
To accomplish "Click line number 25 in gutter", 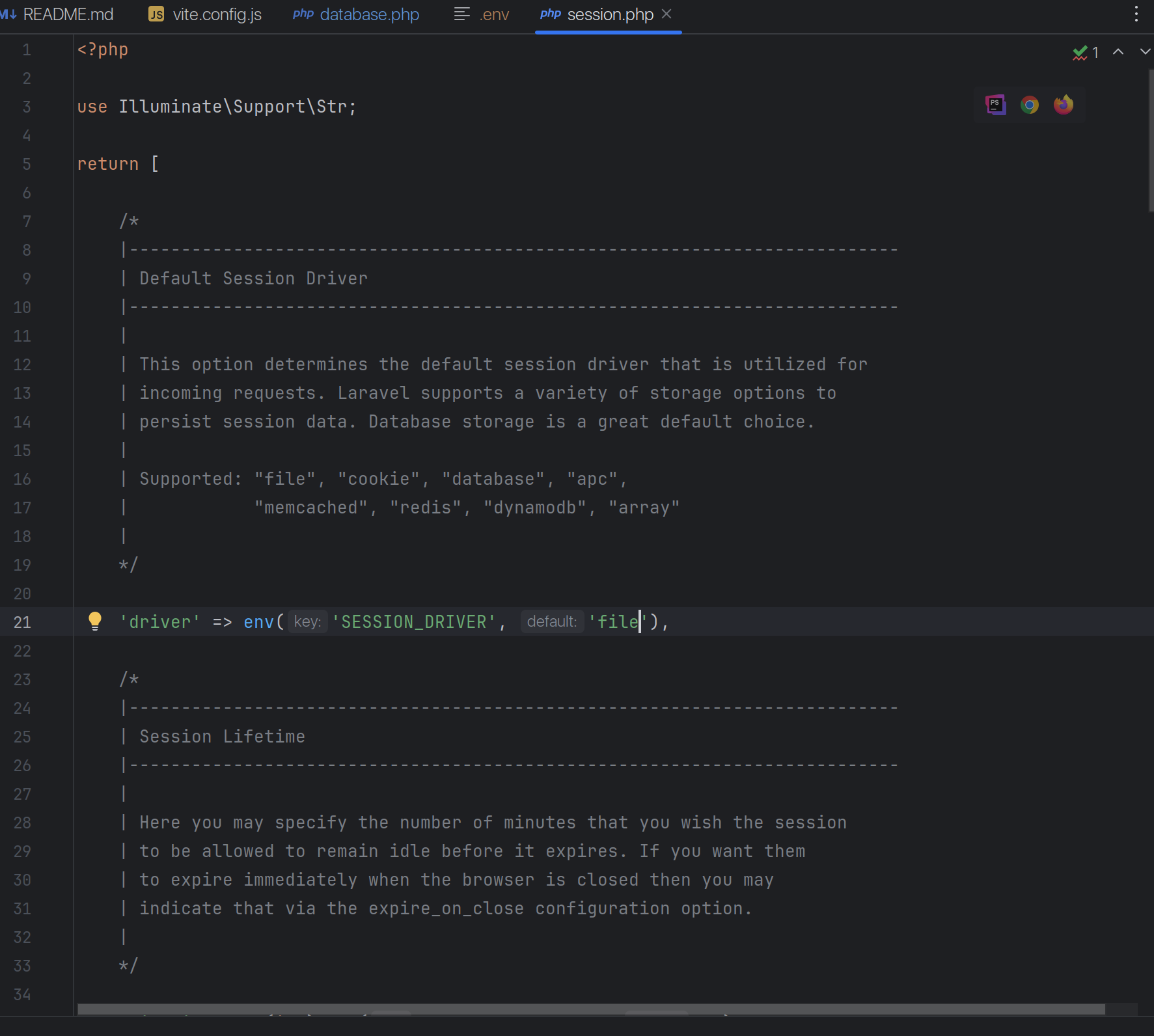I will [x=22, y=737].
